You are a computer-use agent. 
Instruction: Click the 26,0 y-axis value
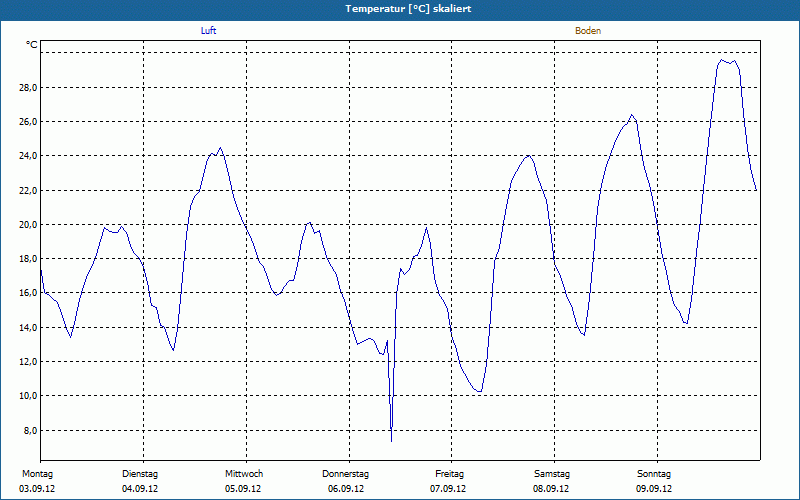[x=28, y=121]
